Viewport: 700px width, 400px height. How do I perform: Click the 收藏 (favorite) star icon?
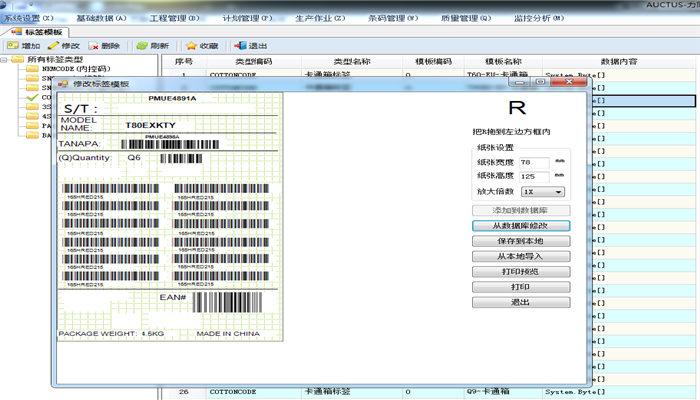[192, 46]
